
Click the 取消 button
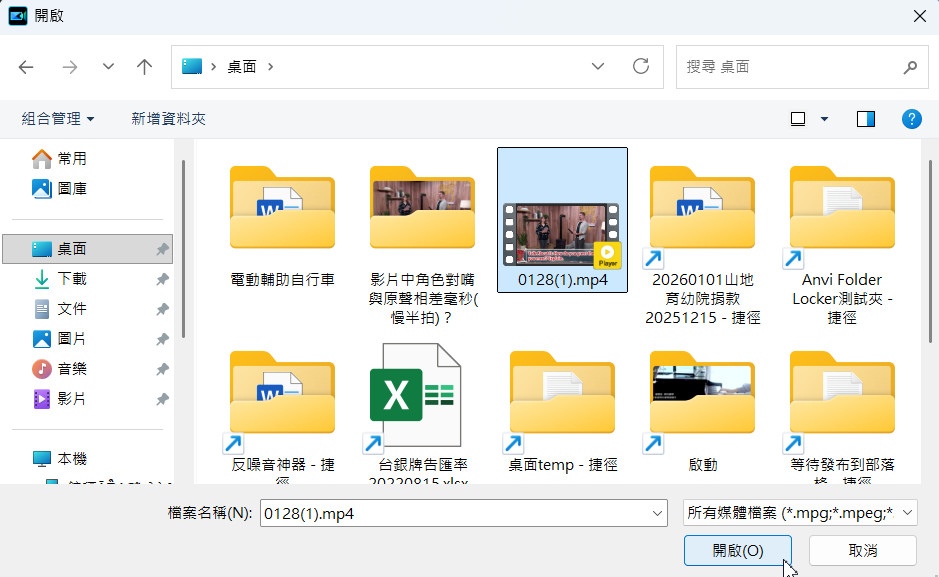[862, 550]
